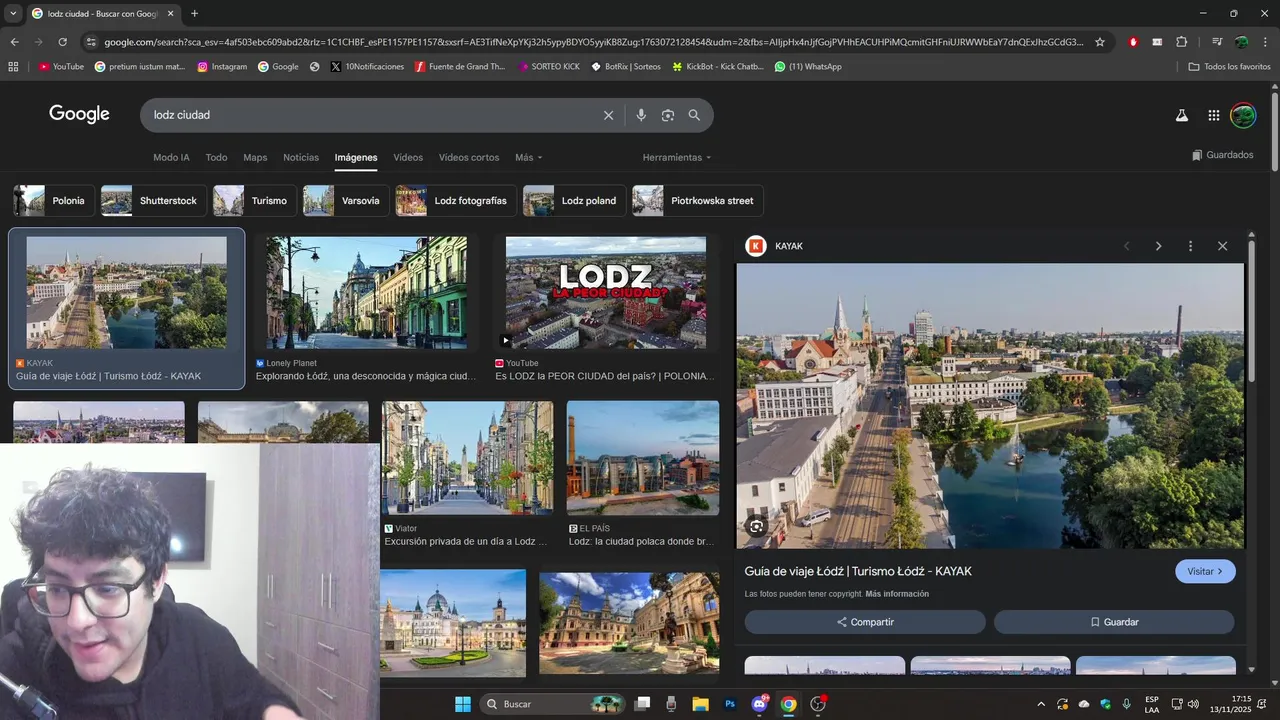Click the search field containing lodz ciudad

click(x=370, y=115)
